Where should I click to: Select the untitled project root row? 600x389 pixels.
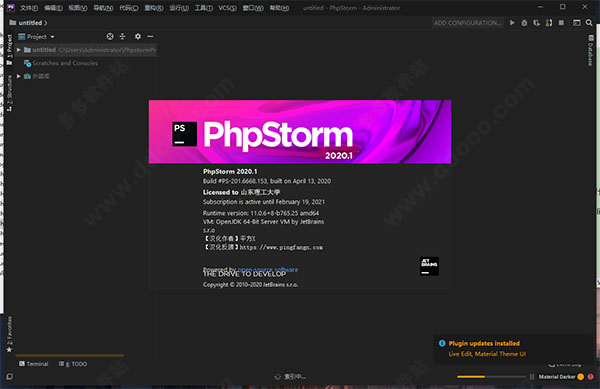[x=86, y=50]
